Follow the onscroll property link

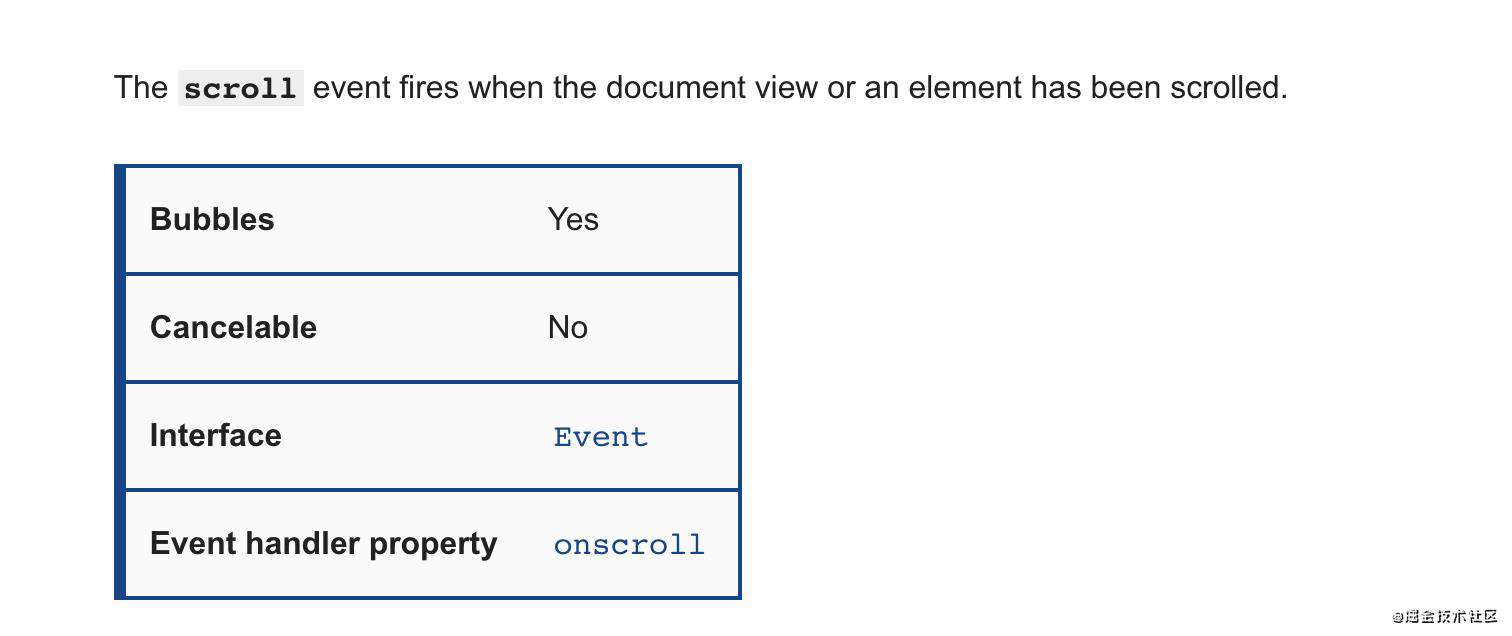[x=629, y=545]
